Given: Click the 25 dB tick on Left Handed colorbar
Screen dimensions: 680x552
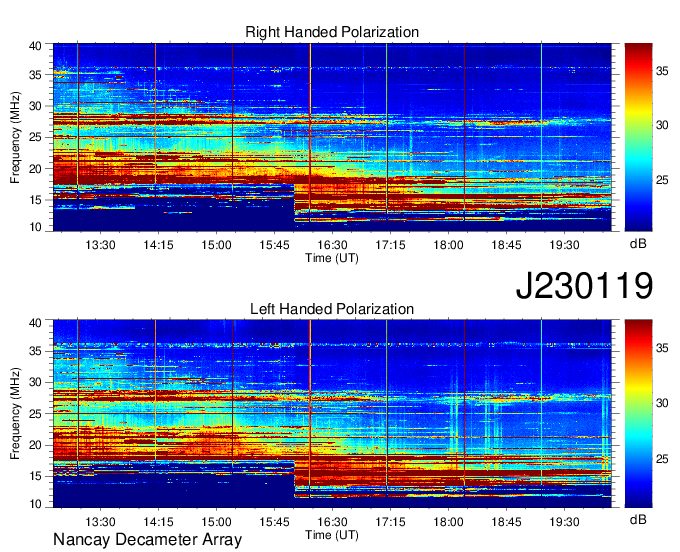Looking at the screenshot, I should click(662, 459).
